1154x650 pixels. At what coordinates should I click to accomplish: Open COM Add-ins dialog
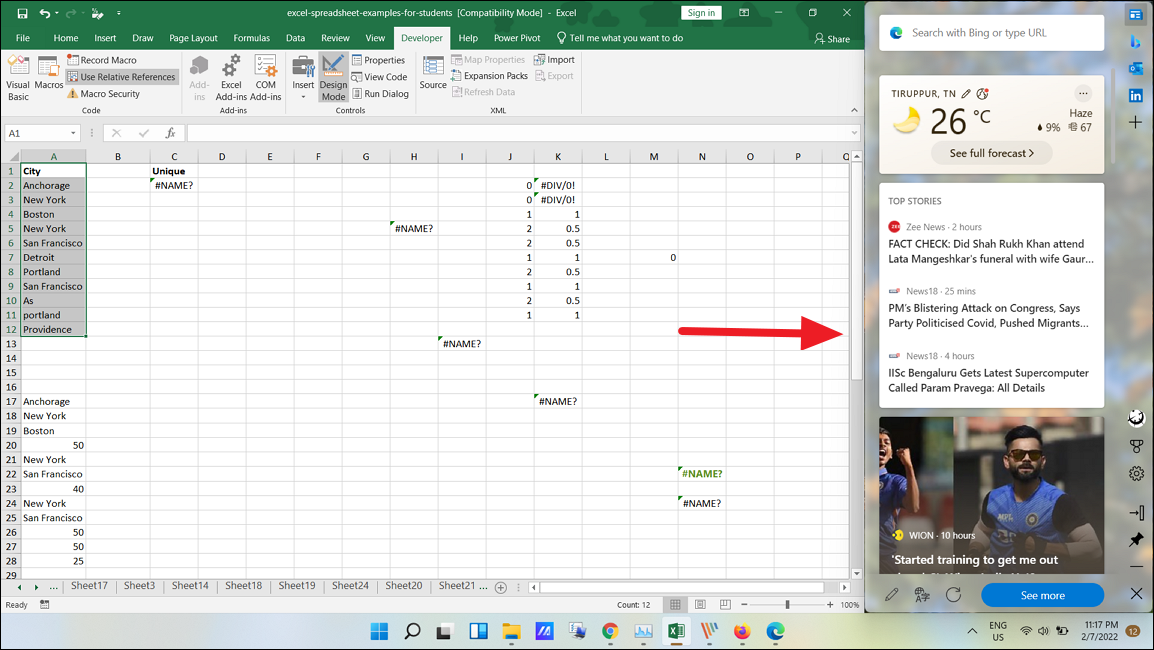(266, 77)
